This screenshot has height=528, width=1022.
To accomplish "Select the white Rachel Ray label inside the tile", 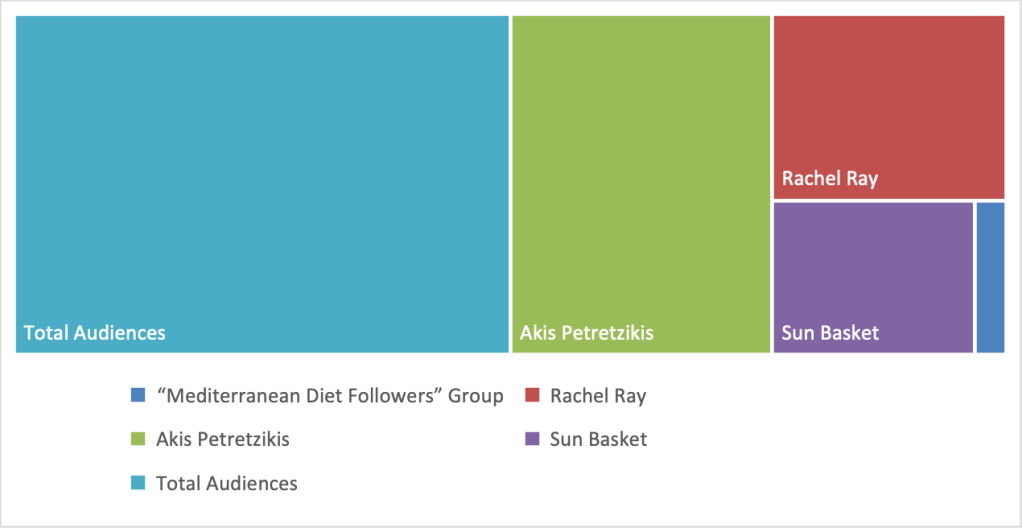I will pos(830,179).
